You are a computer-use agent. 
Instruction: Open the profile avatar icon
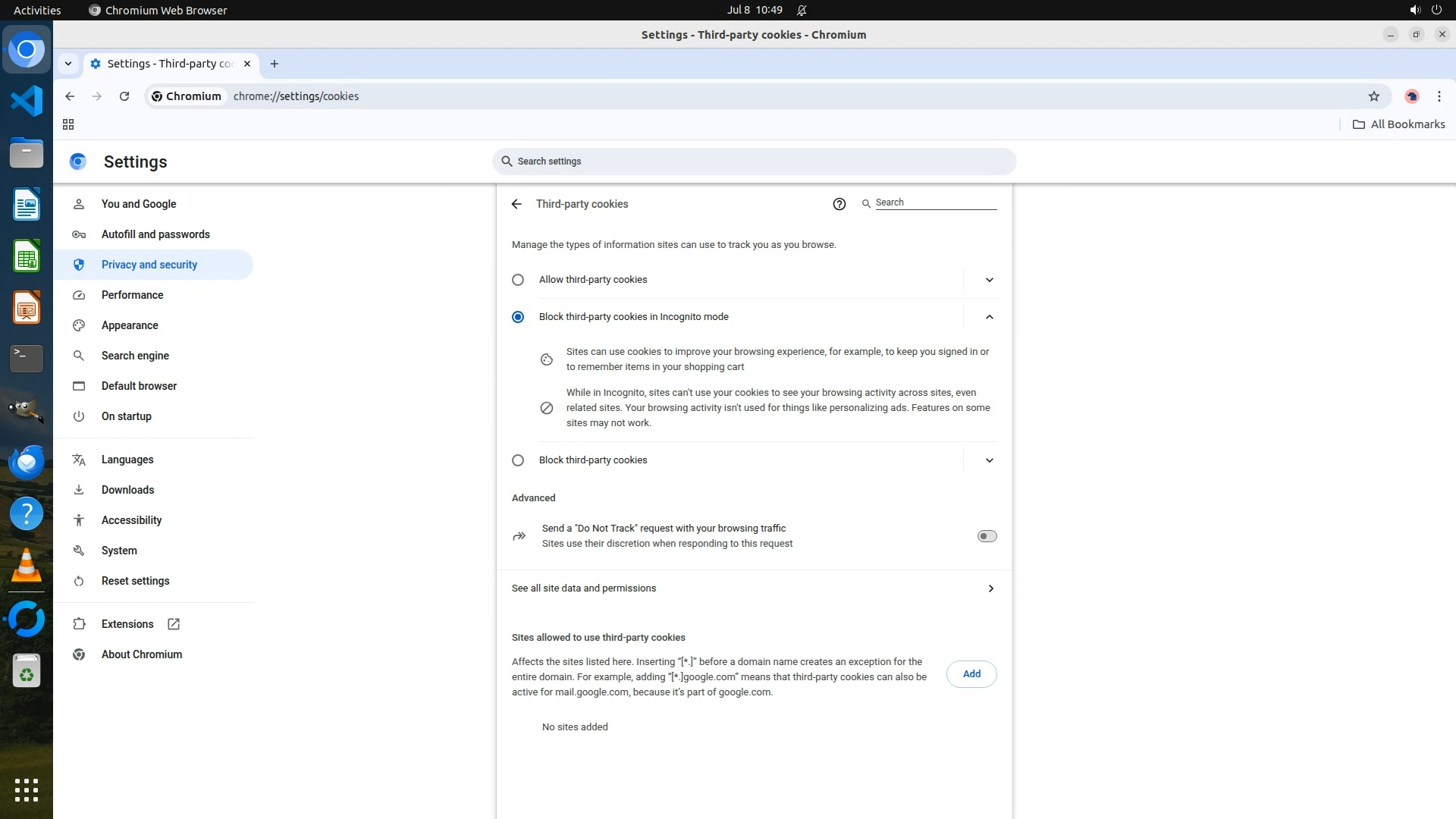click(1411, 96)
